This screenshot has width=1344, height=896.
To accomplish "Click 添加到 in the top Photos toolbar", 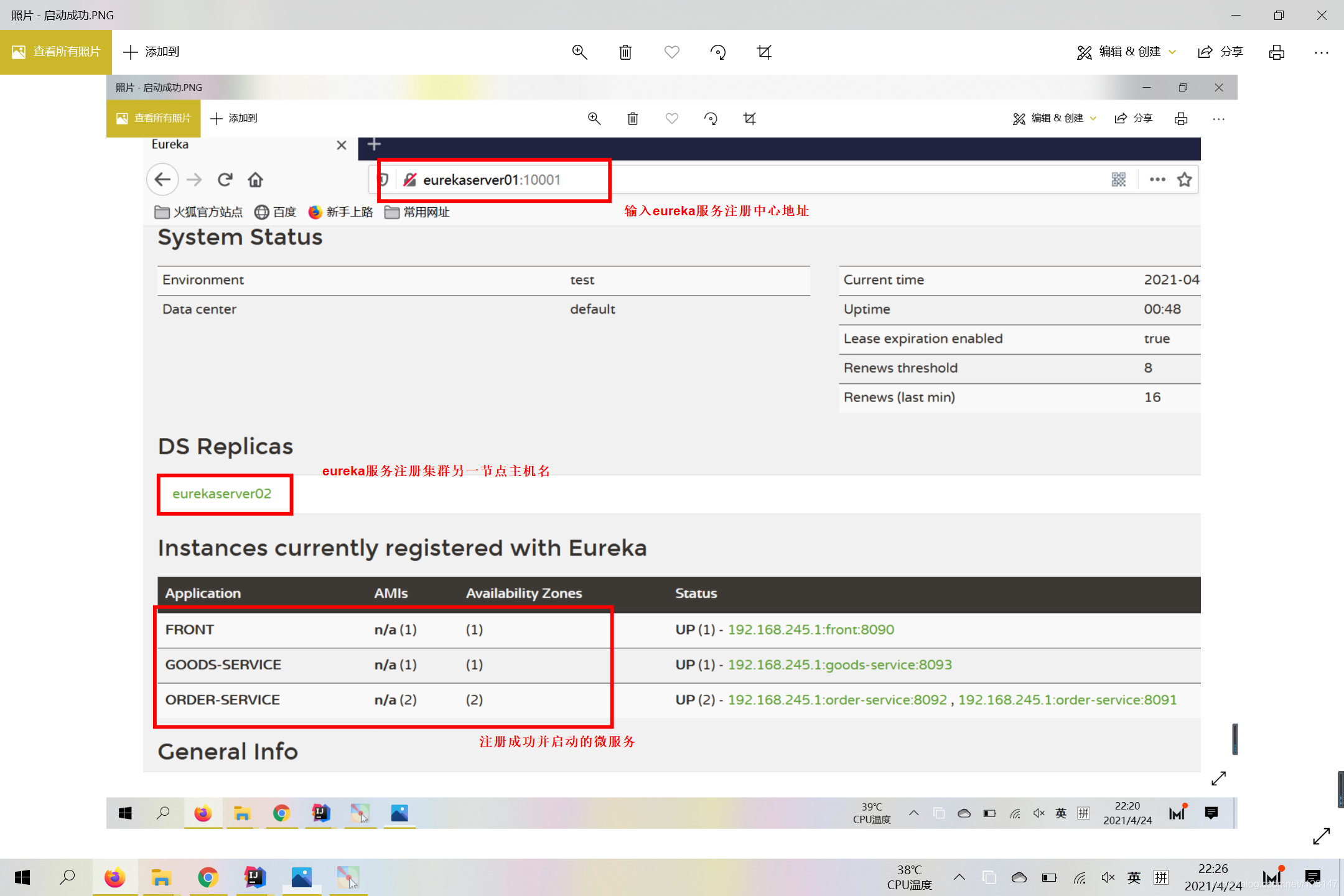I will pyautogui.click(x=151, y=52).
